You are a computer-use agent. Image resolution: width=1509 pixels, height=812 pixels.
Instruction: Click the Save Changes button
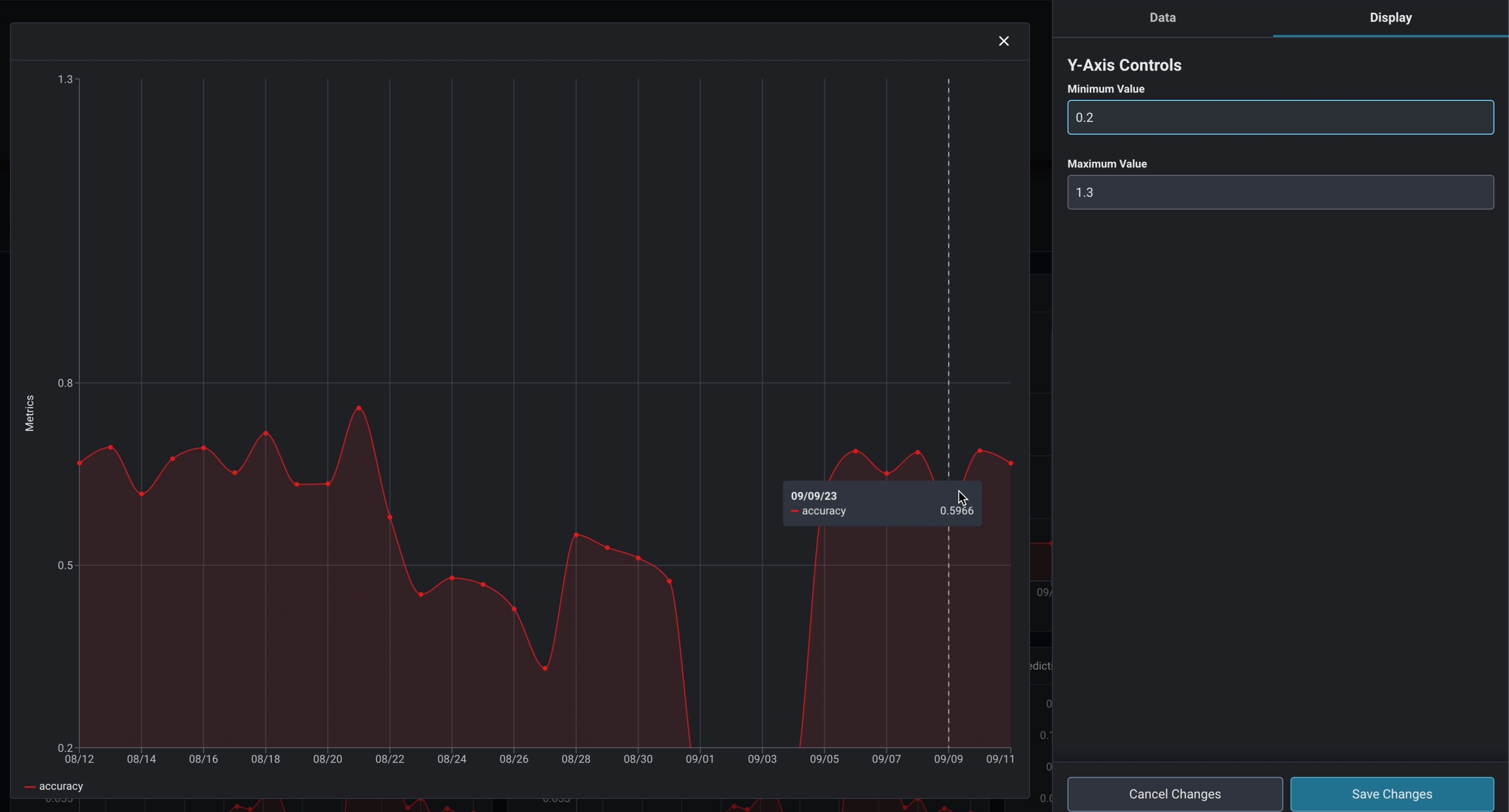click(1392, 794)
